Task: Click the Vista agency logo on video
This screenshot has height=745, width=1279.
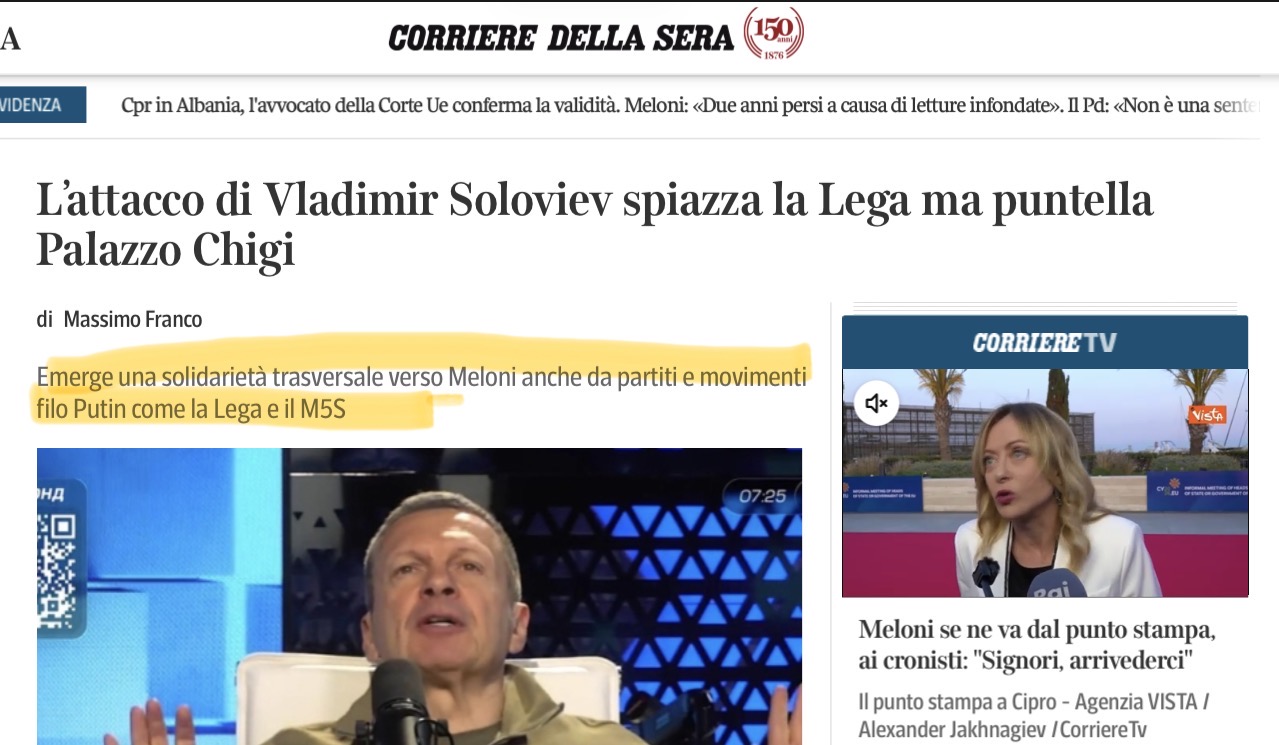Action: pyautogui.click(x=1206, y=414)
